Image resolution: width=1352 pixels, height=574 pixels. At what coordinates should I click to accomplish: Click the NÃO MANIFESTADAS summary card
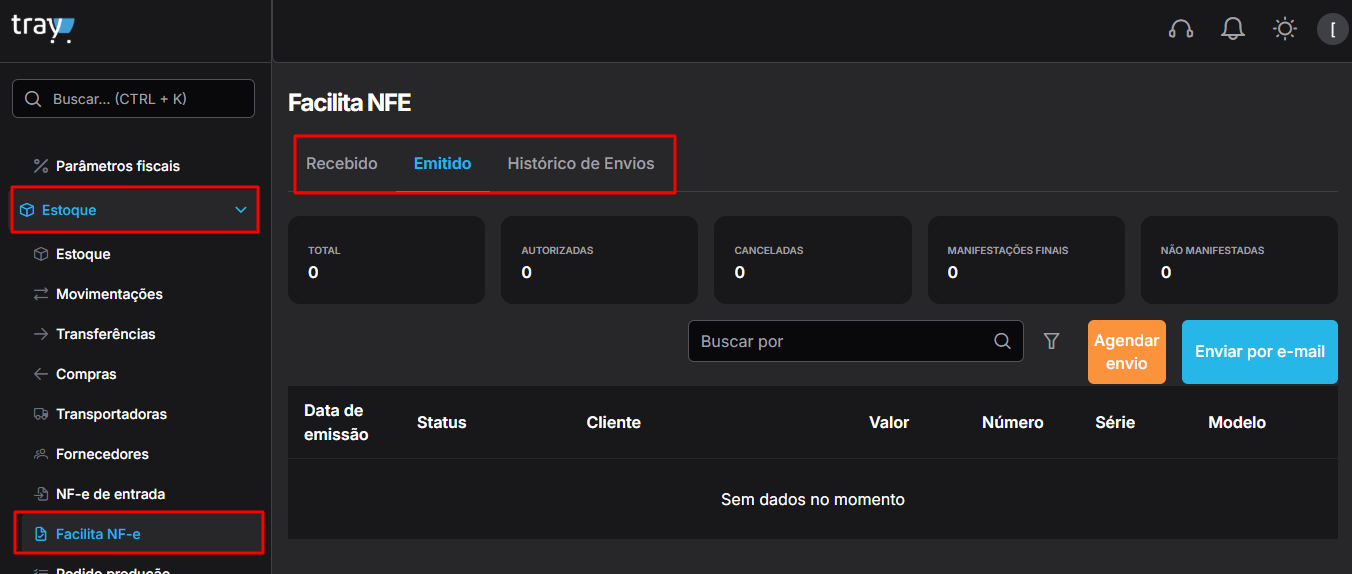click(1239, 260)
